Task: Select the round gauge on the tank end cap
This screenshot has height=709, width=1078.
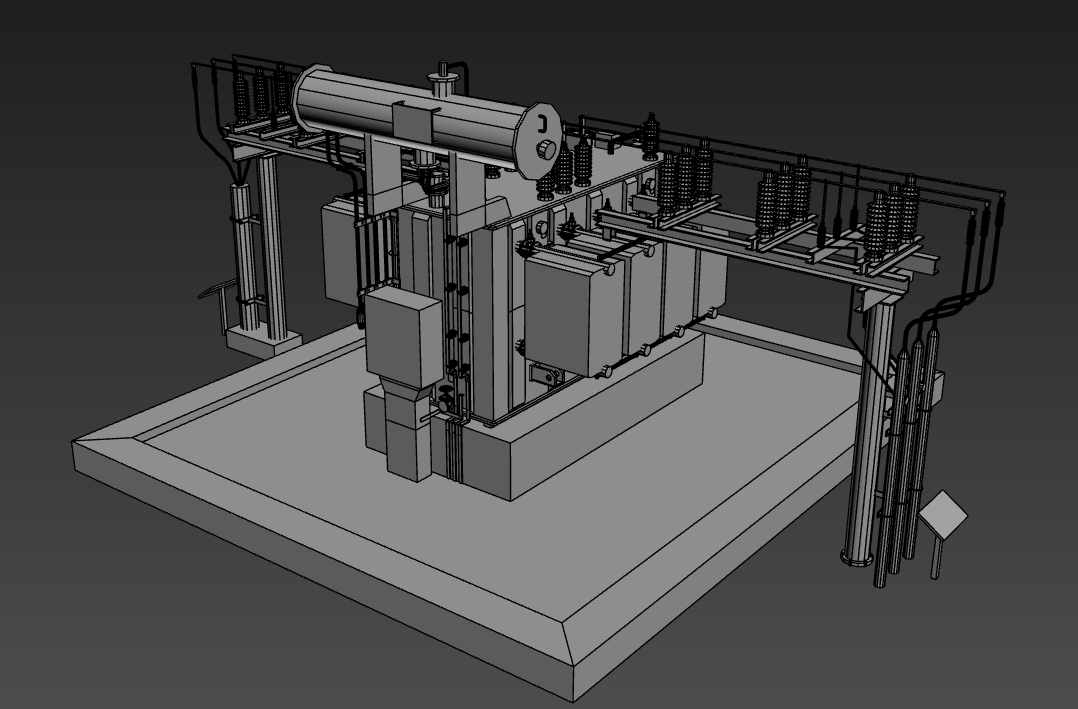Action: point(545,148)
